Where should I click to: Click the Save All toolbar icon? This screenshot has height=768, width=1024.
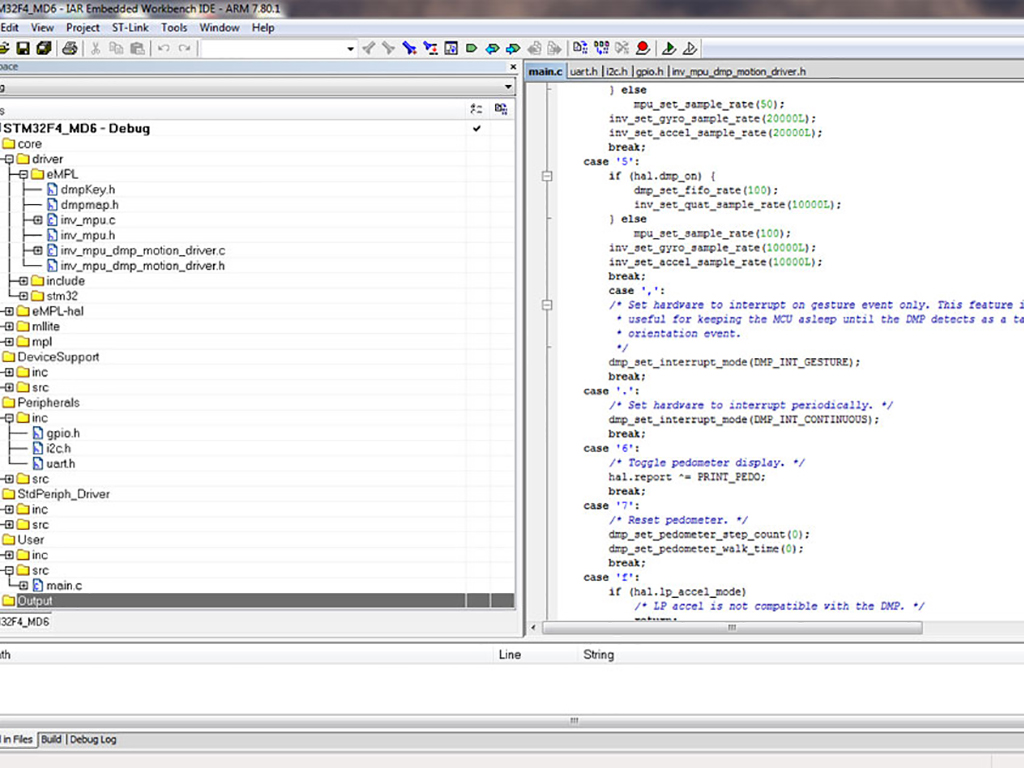tap(43, 48)
